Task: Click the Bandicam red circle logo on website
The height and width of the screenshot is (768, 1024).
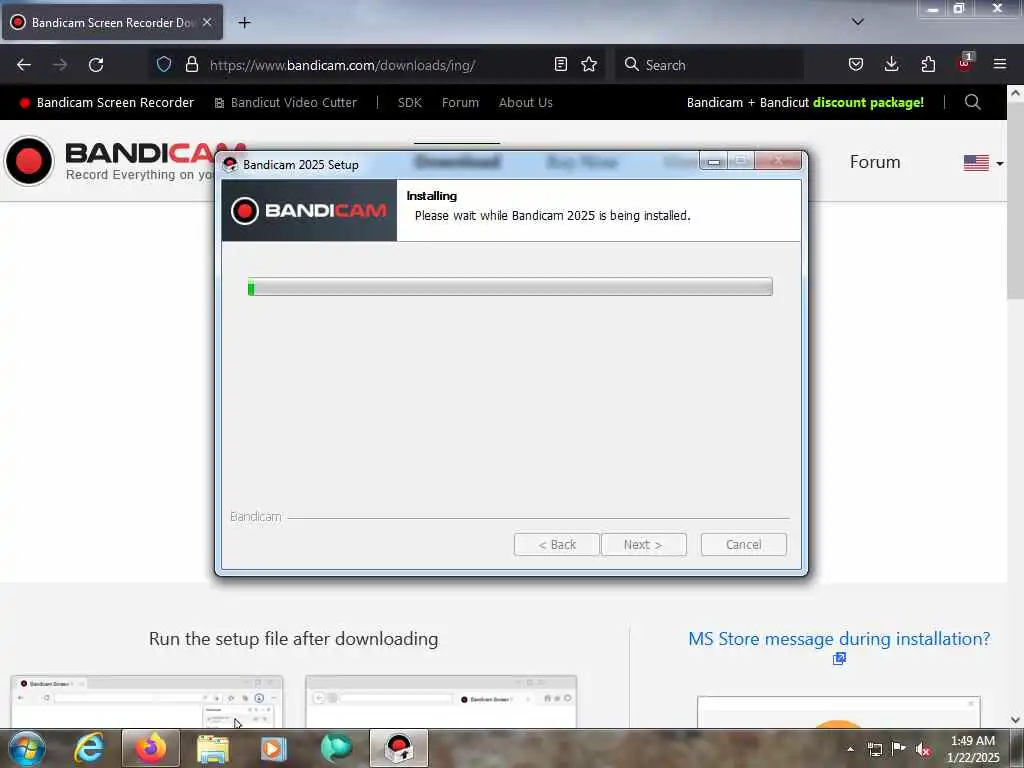Action: click(29, 161)
